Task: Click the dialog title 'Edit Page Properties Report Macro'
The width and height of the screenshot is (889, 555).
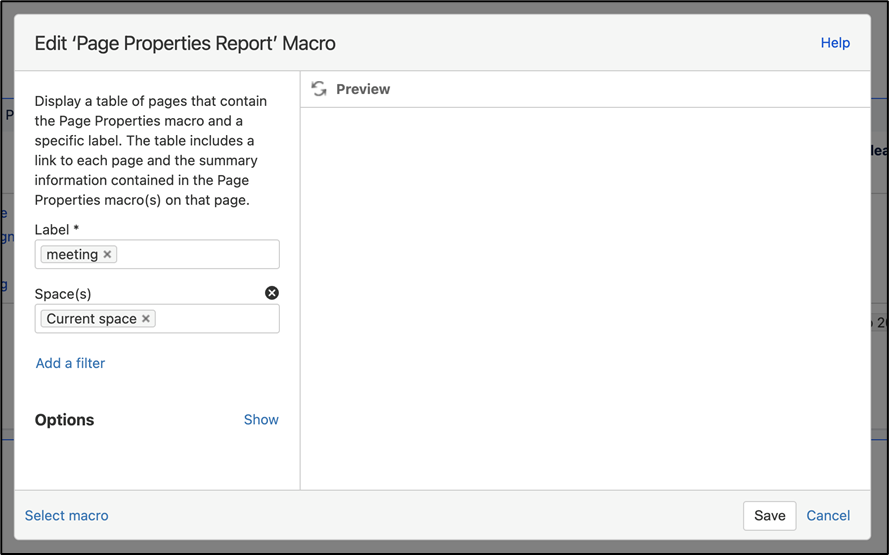Action: [x=185, y=43]
